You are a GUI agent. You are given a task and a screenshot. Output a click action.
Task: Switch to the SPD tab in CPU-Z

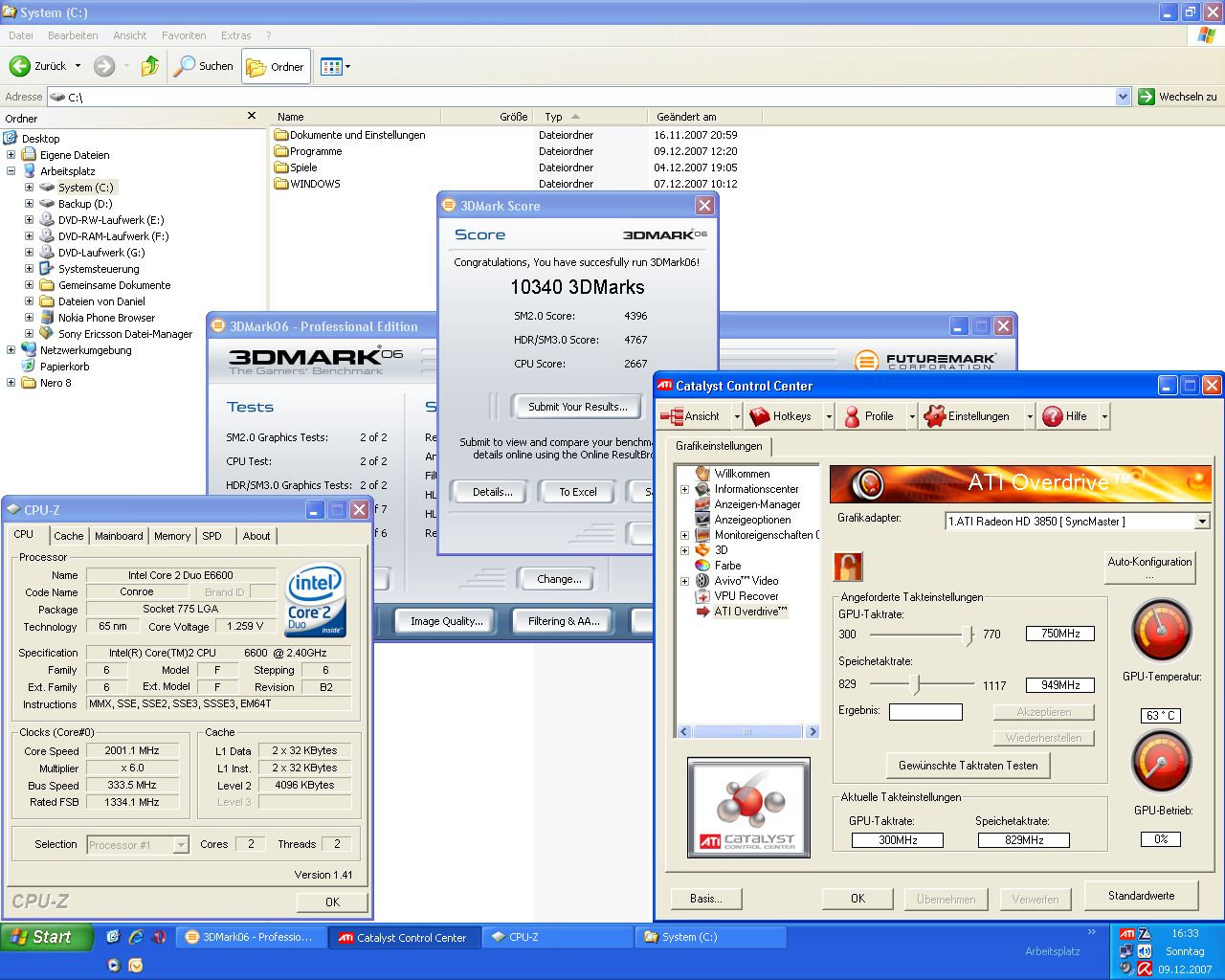(212, 536)
